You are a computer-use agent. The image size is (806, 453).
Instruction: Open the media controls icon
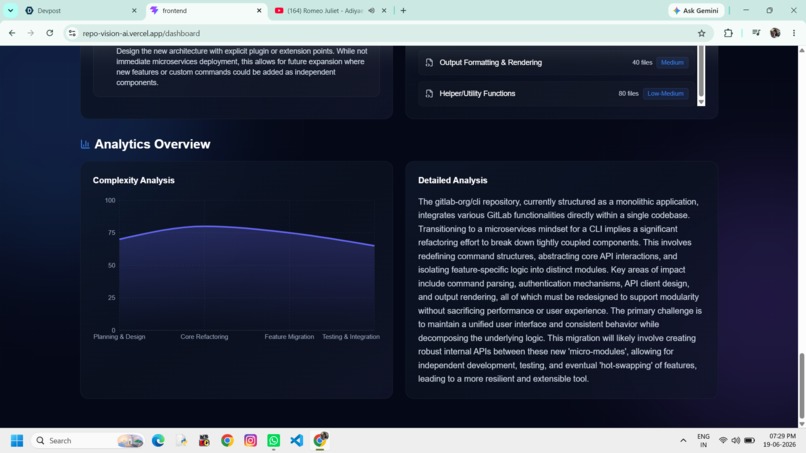[756, 33]
